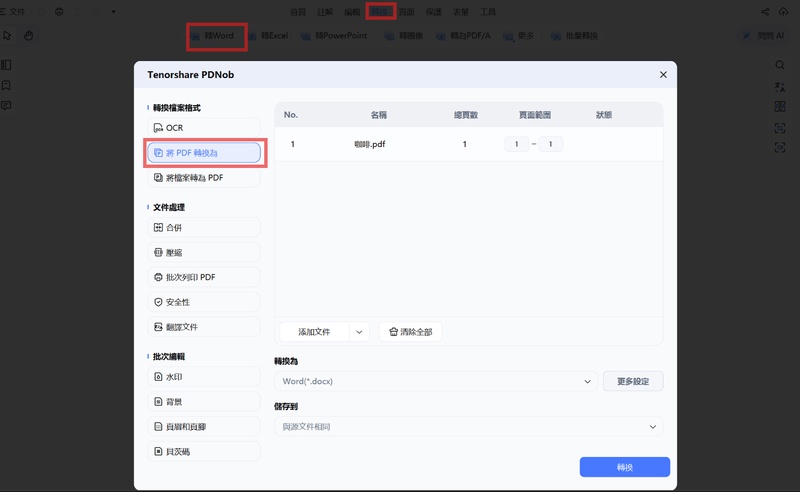Select the hand pan tool
The width and height of the screenshot is (800, 492).
point(29,36)
